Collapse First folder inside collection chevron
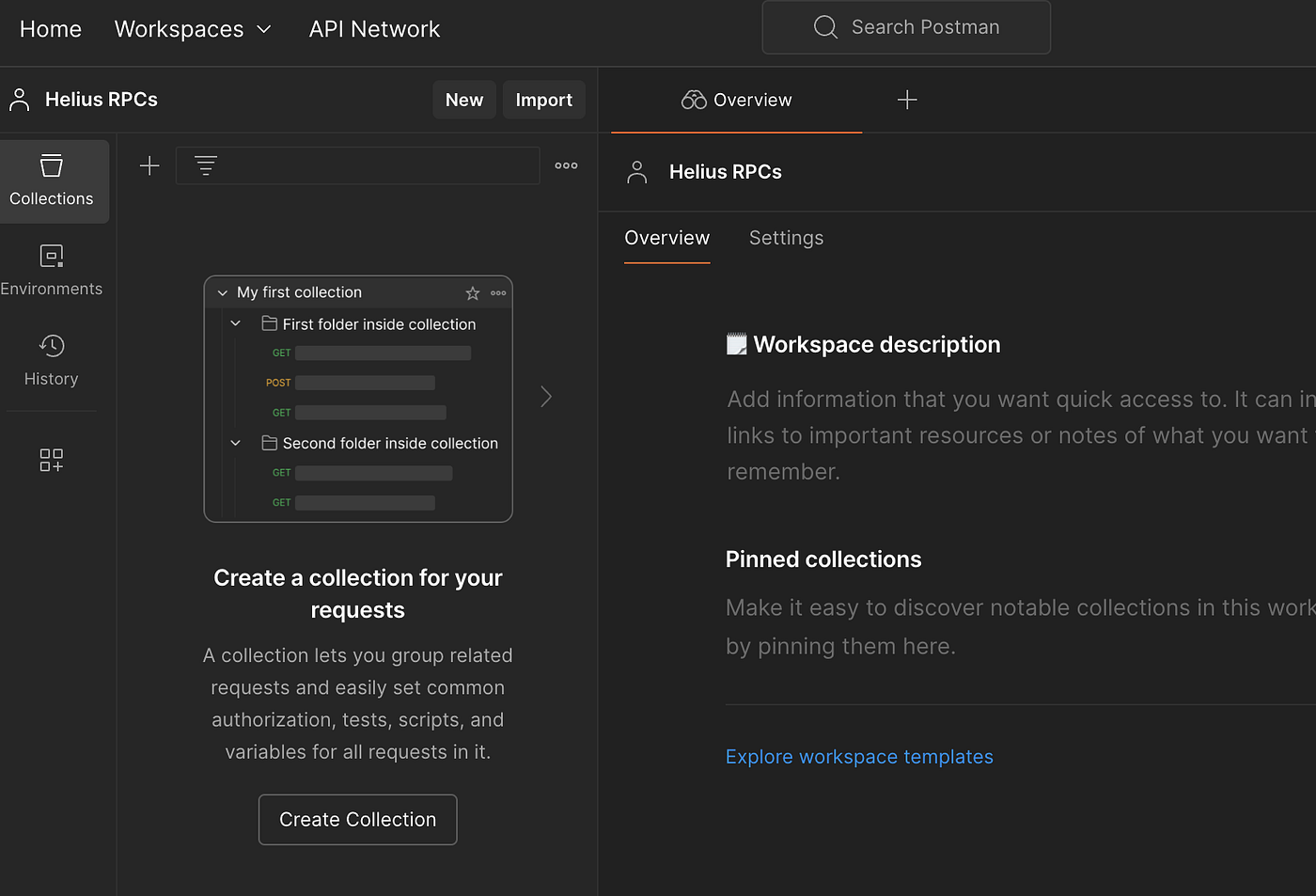Screen dimensions: 1316x896 point(236,323)
